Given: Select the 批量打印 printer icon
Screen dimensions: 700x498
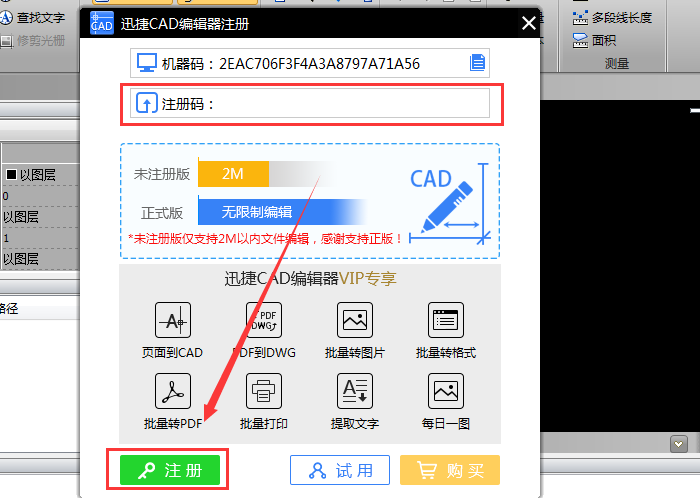Looking at the screenshot, I should pyautogui.click(x=264, y=391).
